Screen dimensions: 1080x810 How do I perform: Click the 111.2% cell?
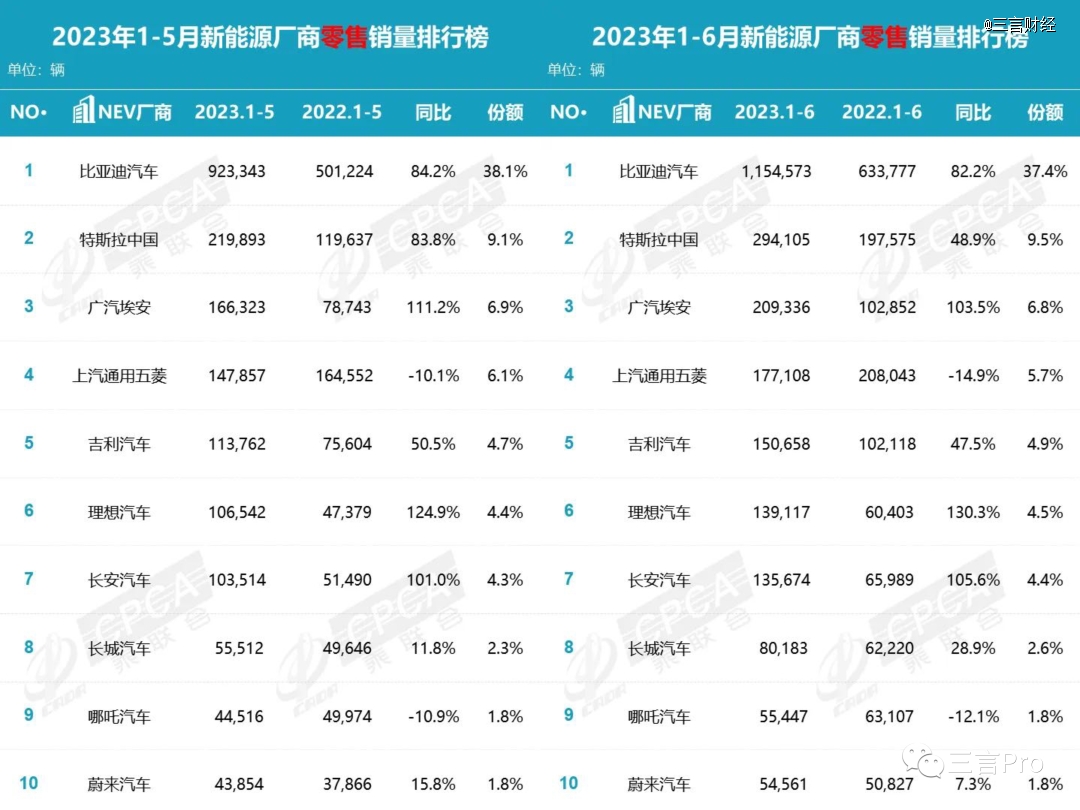coord(433,307)
